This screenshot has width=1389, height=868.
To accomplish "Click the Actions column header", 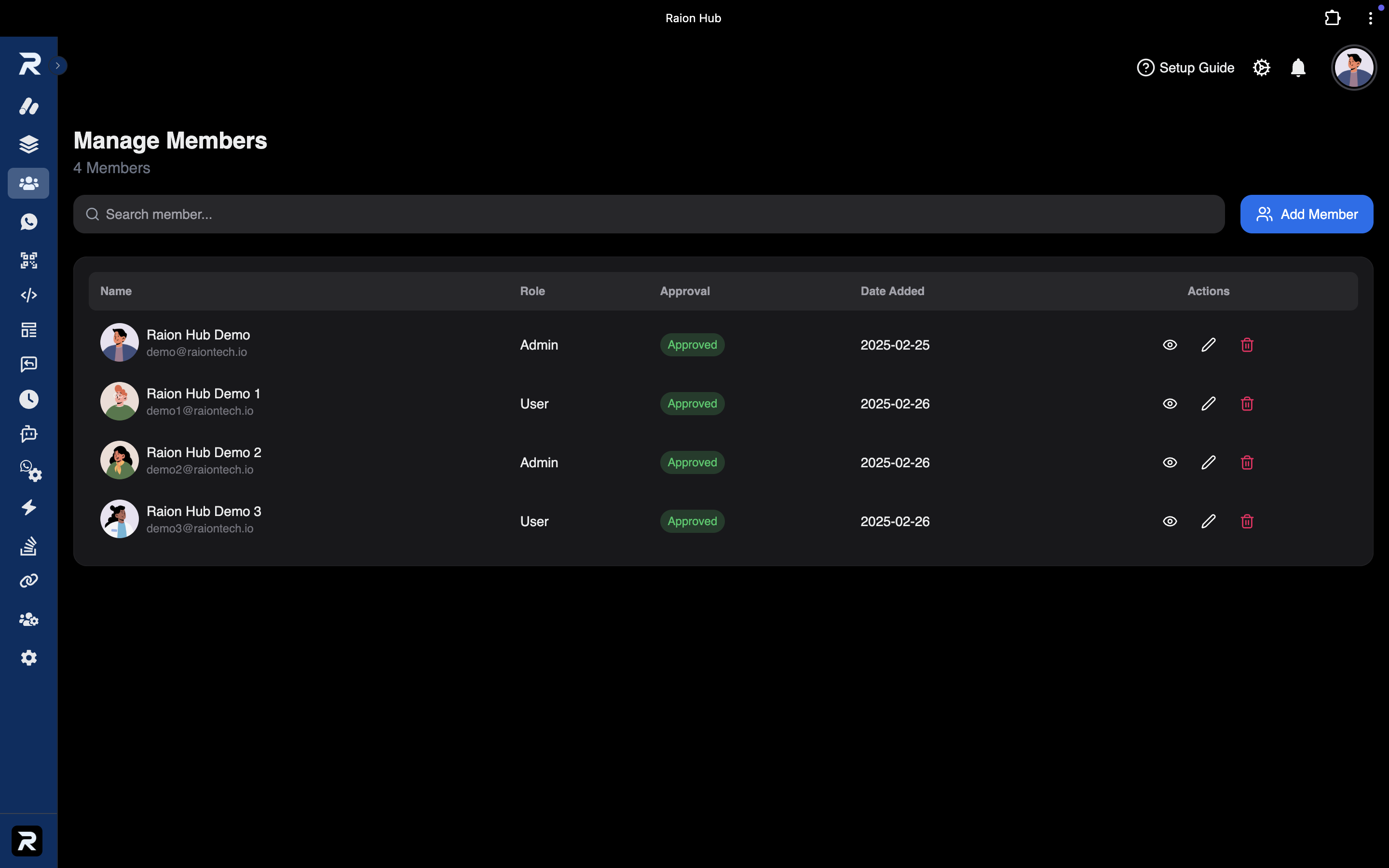I will 1208,291.
